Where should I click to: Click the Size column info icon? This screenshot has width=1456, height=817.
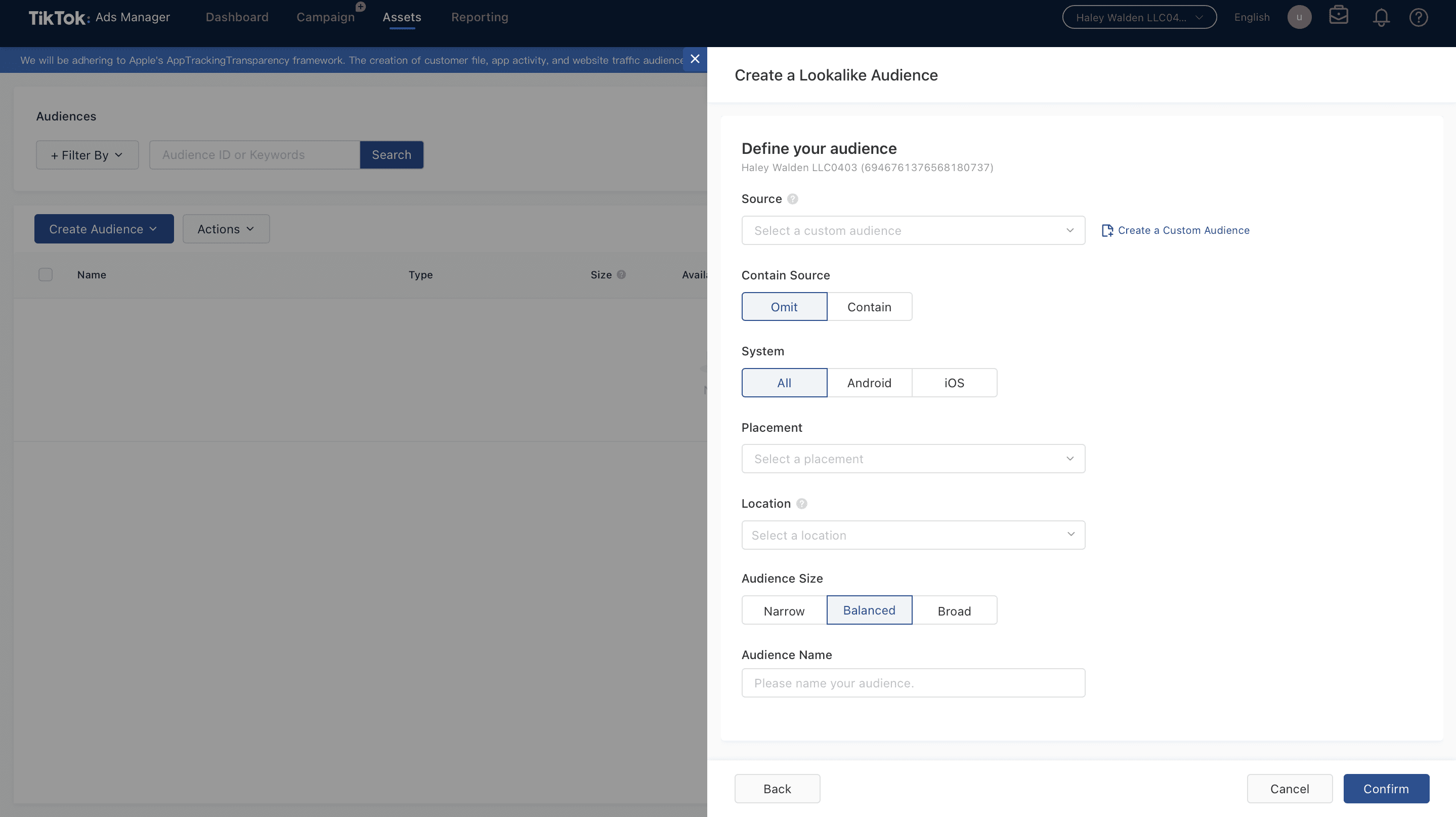pos(621,275)
